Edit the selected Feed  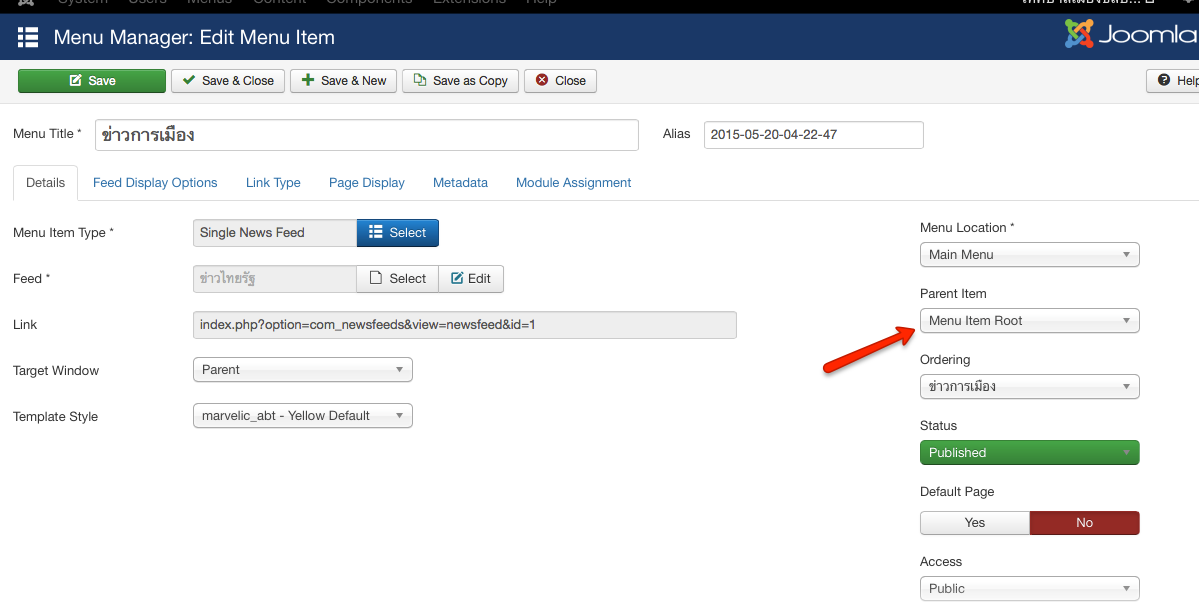click(470, 279)
